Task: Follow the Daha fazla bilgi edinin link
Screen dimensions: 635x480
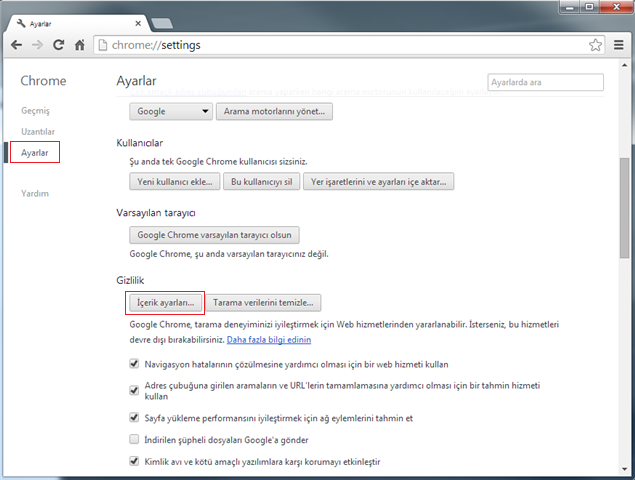Action: click(x=269, y=340)
